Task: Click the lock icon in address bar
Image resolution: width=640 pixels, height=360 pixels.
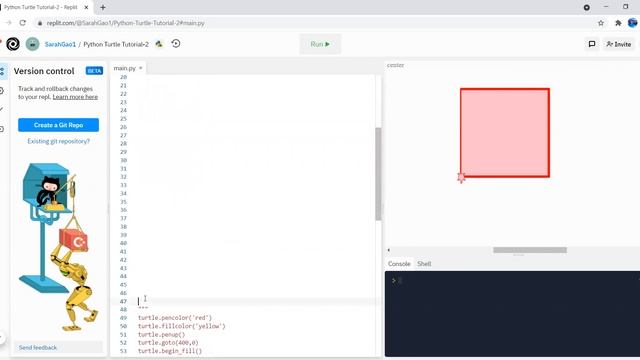Action: (40, 23)
